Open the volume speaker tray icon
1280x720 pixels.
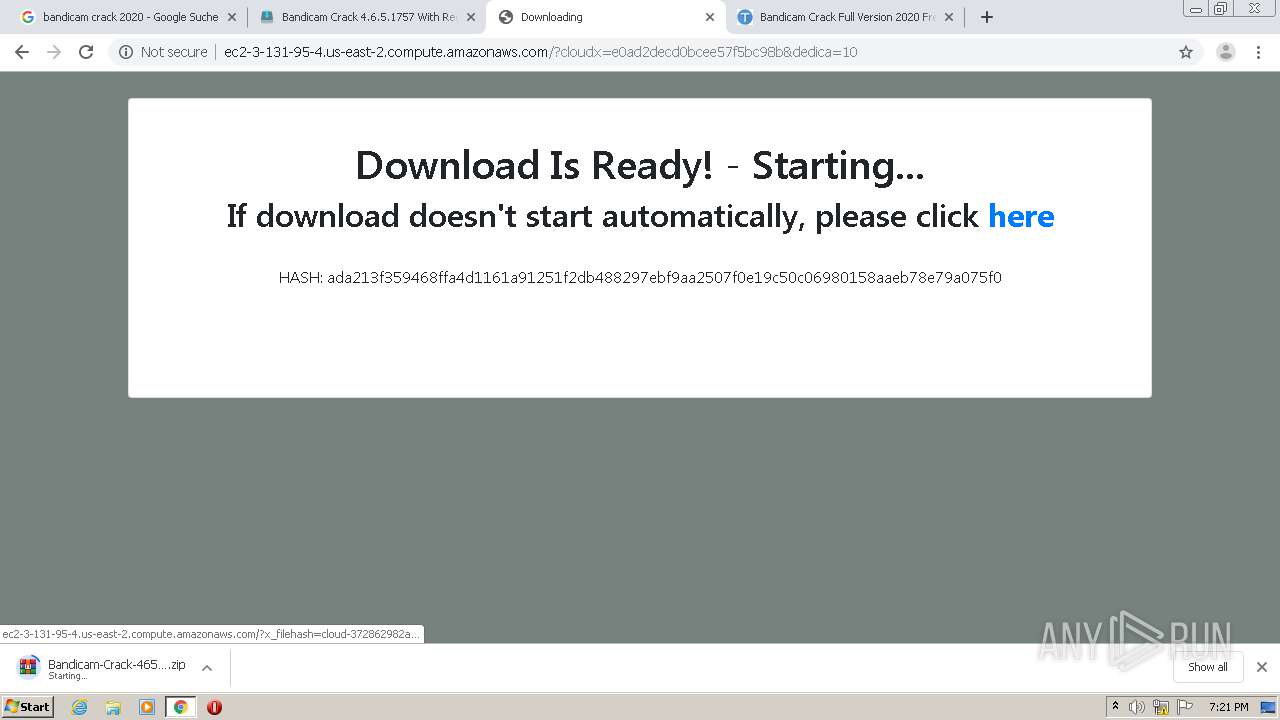pos(1137,707)
